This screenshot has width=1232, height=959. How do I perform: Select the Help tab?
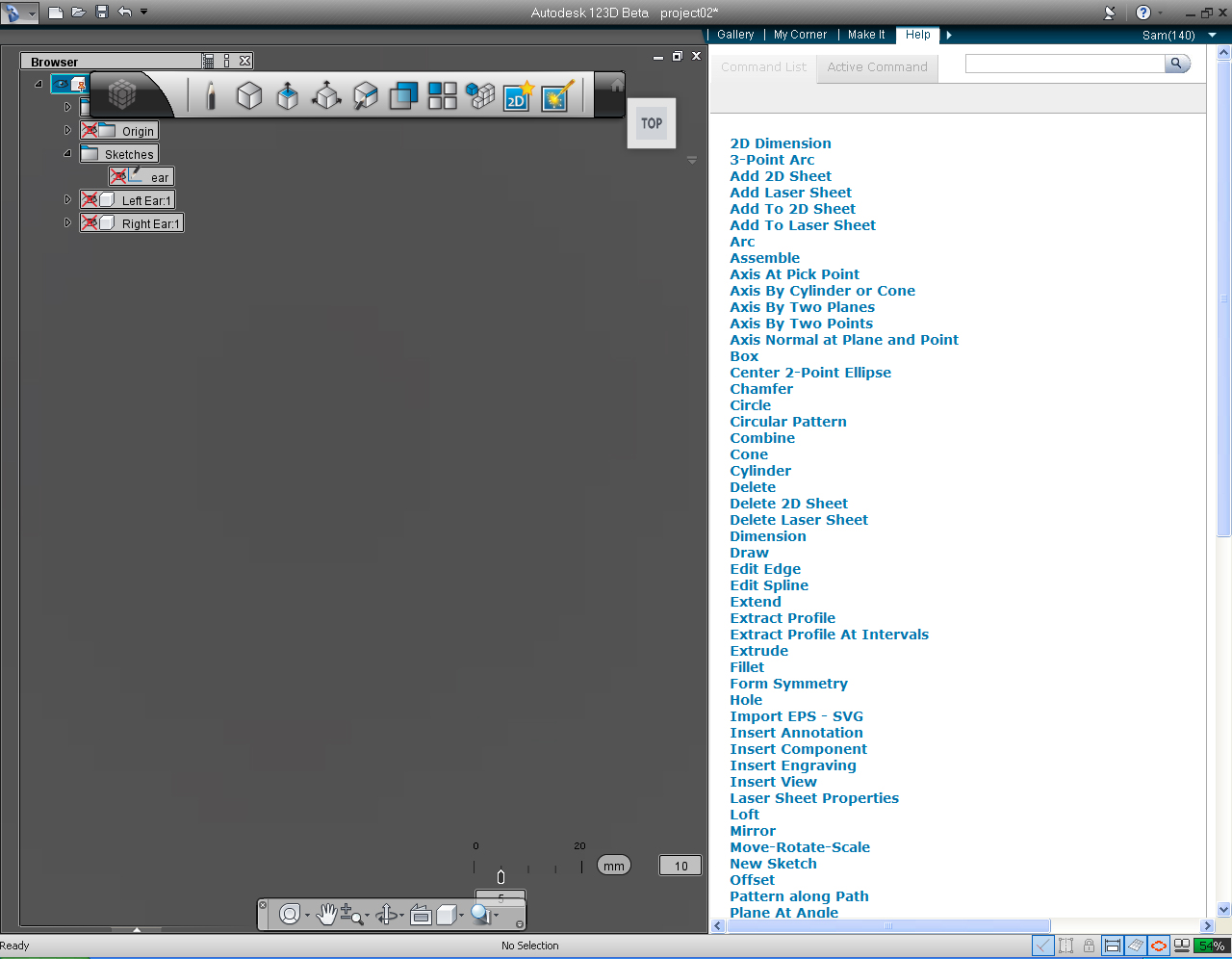click(918, 35)
